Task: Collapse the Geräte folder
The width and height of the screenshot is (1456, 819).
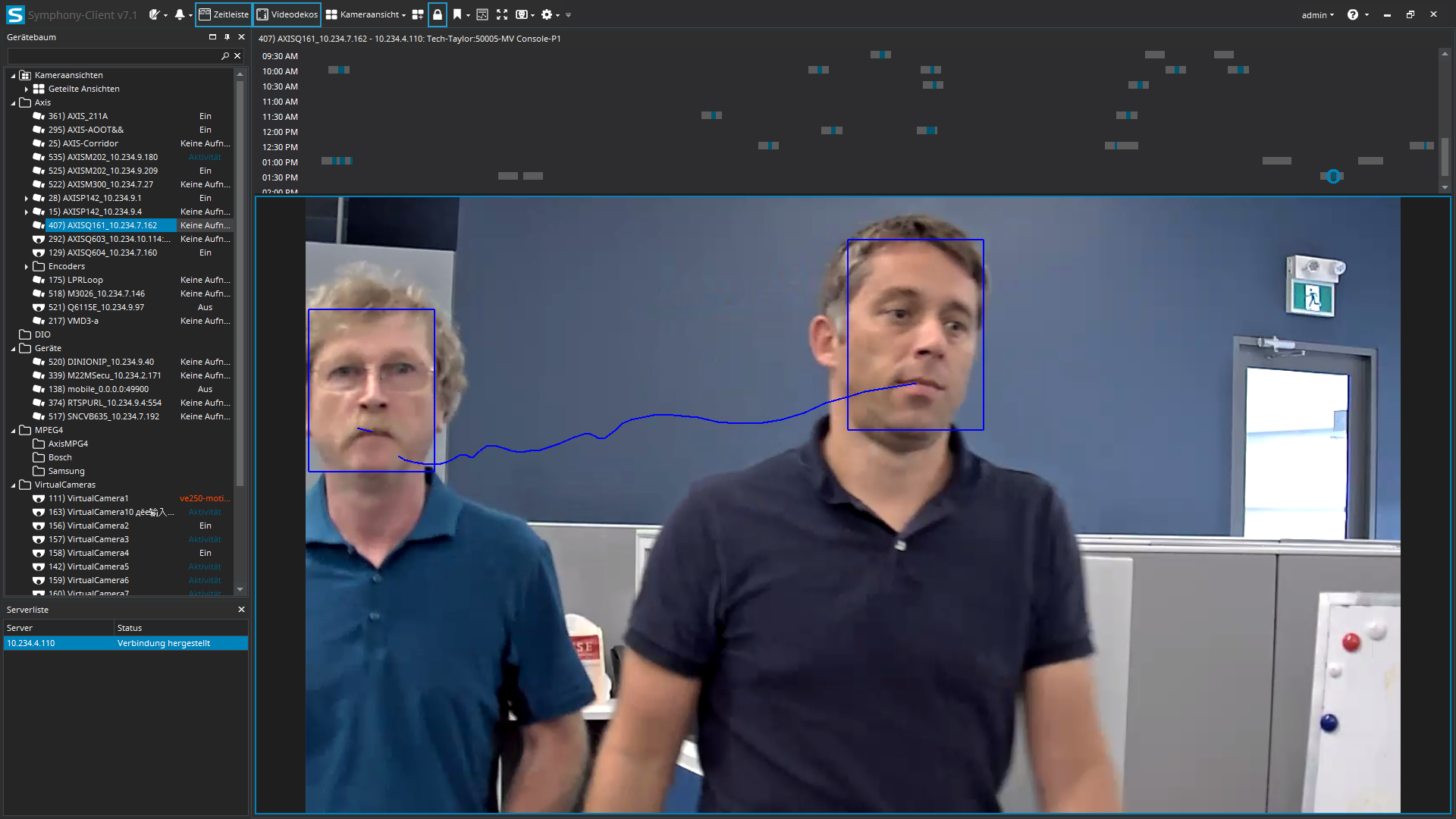Action: pyautogui.click(x=13, y=349)
